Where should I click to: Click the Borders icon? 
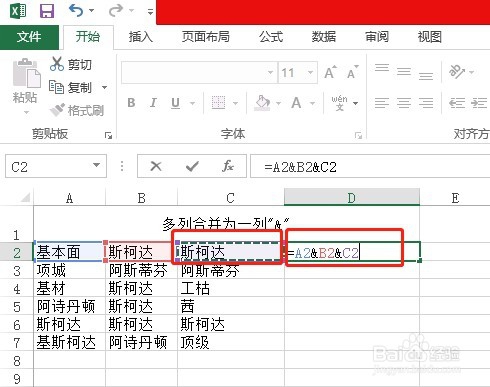point(218,103)
